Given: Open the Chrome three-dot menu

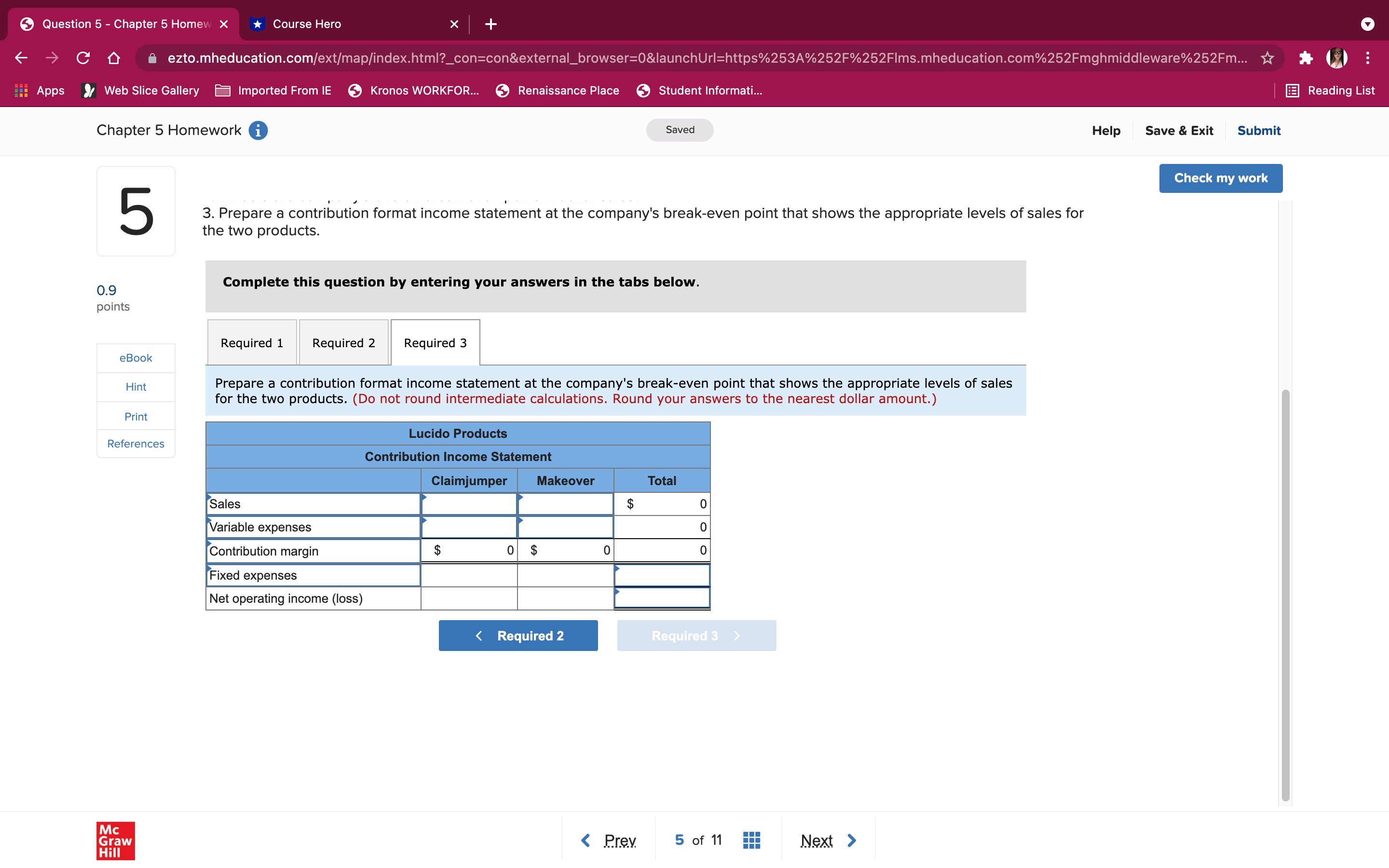Looking at the screenshot, I should point(1368,58).
